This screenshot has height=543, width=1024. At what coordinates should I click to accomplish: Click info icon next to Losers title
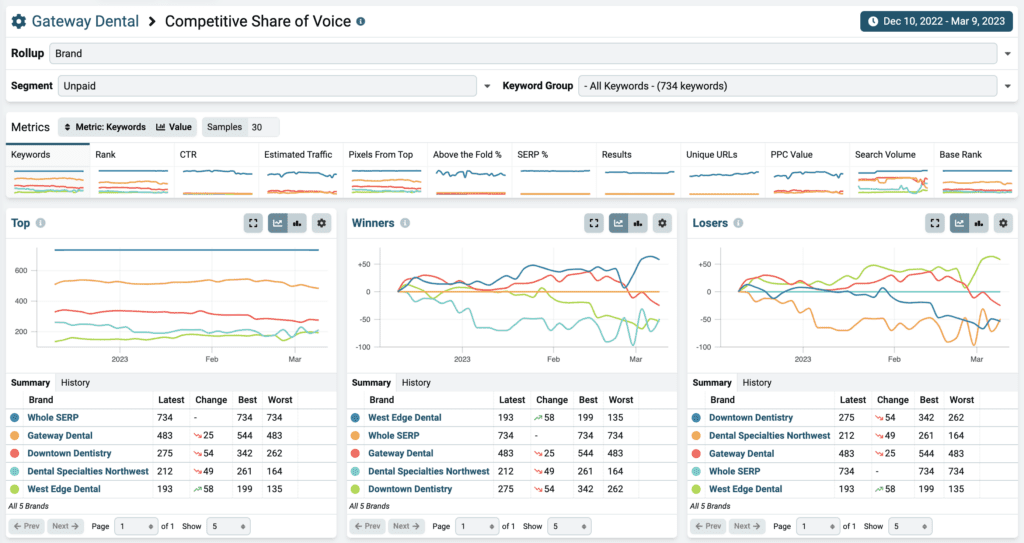point(738,223)
